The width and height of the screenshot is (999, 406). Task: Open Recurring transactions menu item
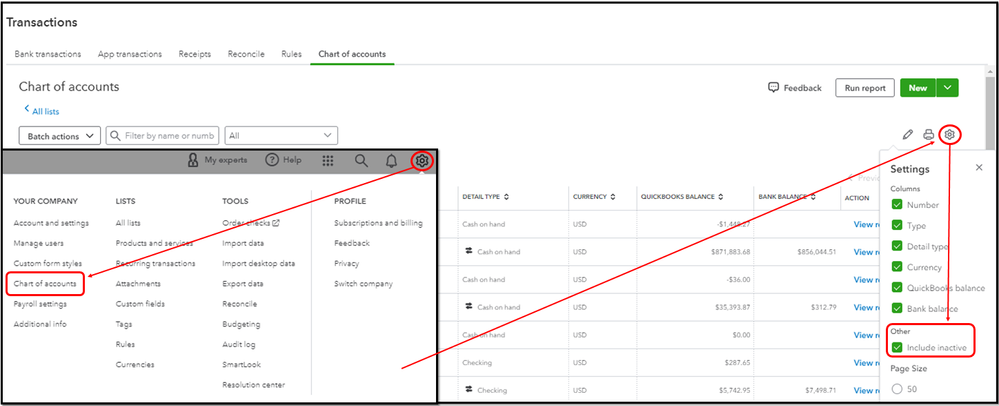[x=155, y=263]
